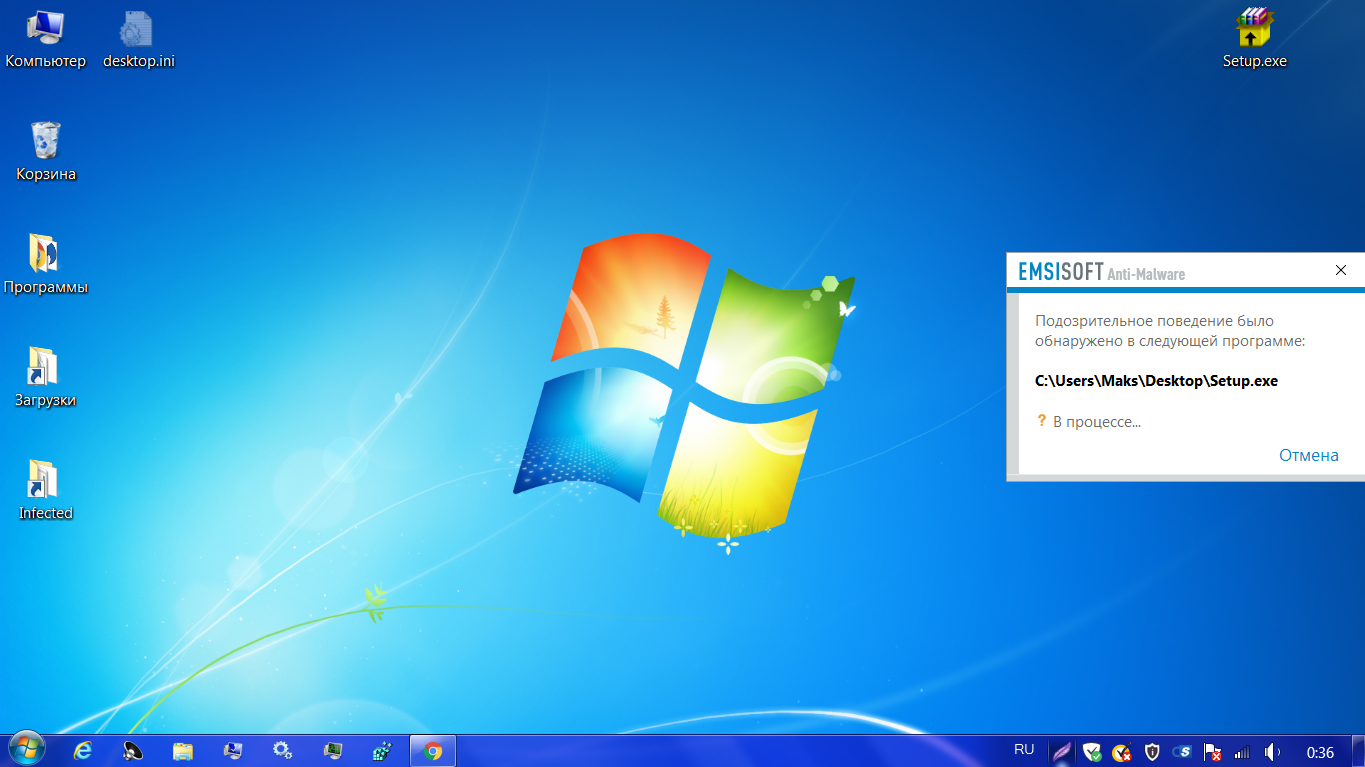Image resolution: width=1365 pixels, height=767 pixels.
Task: Click the clock showing 0:36
Action: pos(1320,752)
